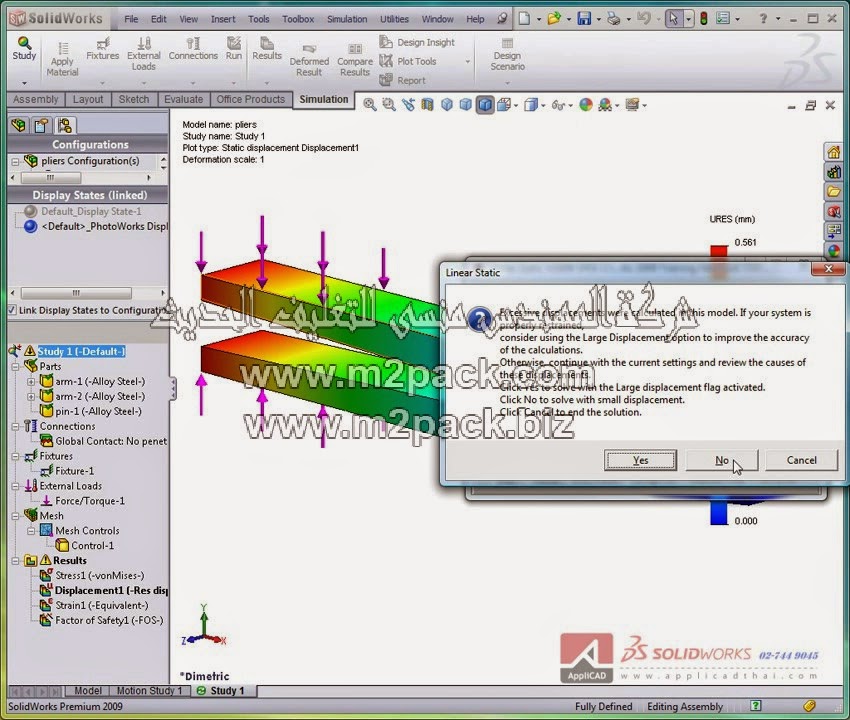Click the Rebuild traffic light icon
Screen dimensions: 850x720
[x=704, y=19]
